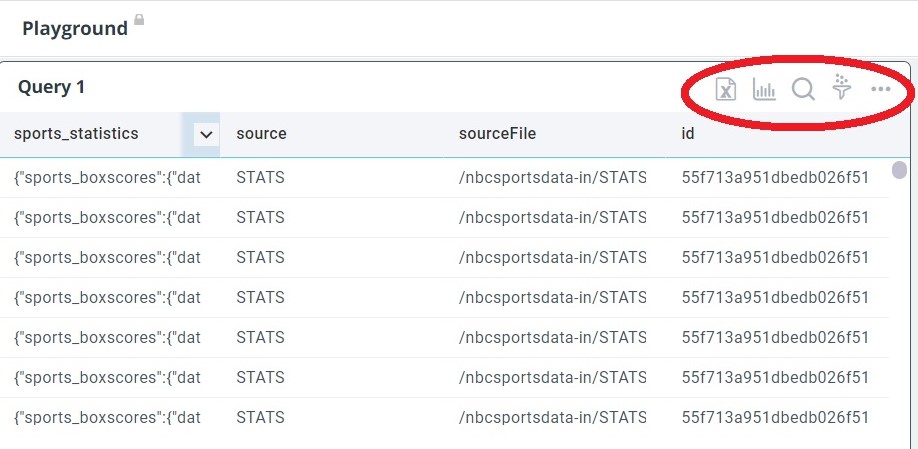This screenshot has width=918, height=449.
Task: Select the fifth row's sports_boxscores cell
Action: coord(107,337)
